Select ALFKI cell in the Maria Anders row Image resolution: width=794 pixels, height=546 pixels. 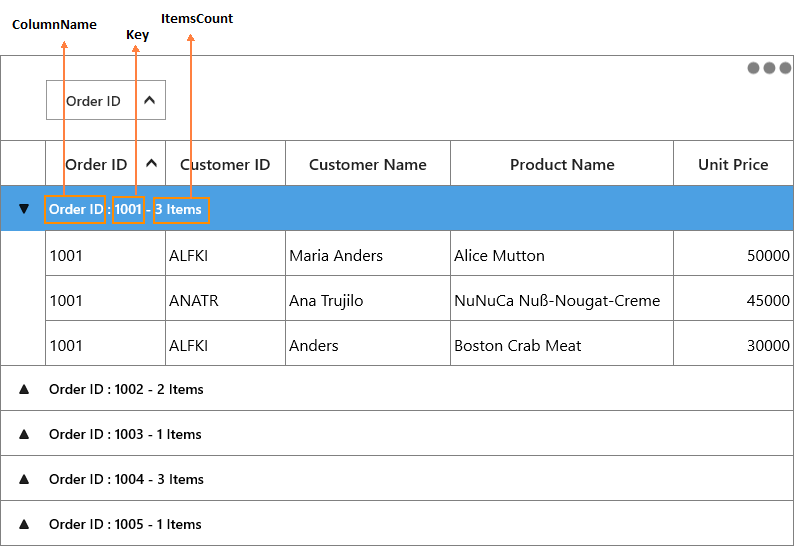(225, 253)
